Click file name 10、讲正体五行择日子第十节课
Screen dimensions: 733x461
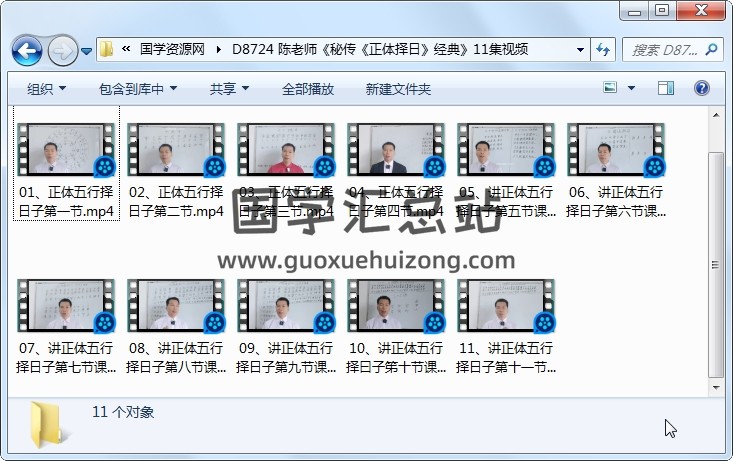(x=395, y=358)
